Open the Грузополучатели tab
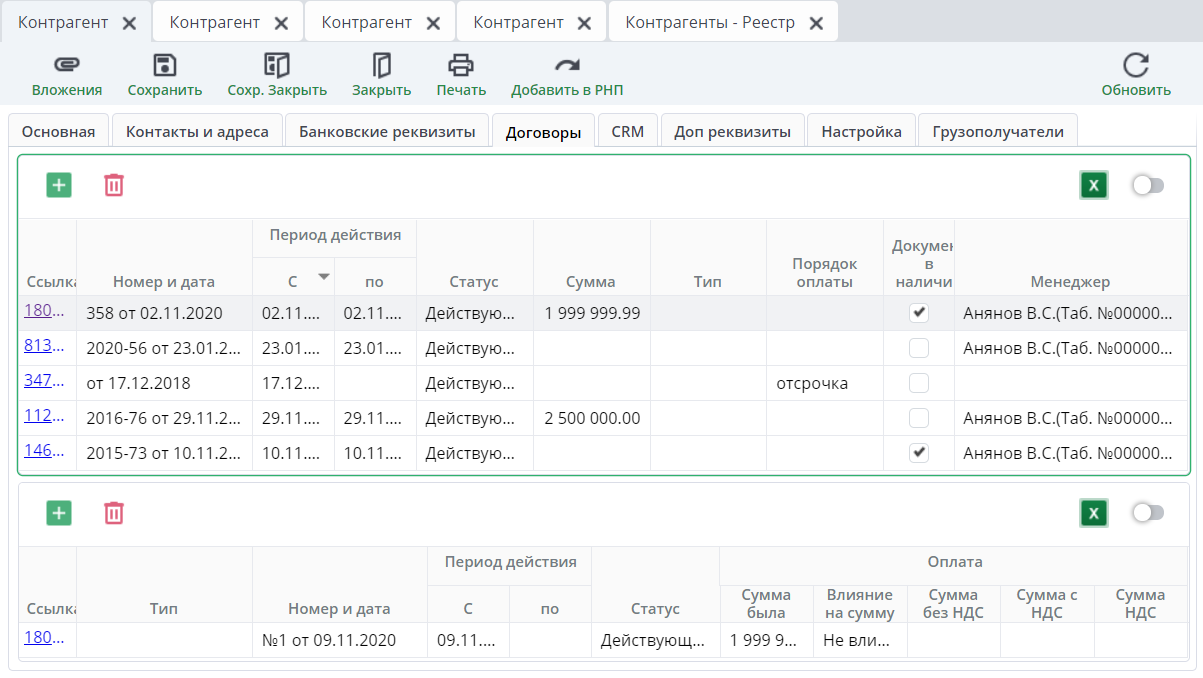Viewport: 1203px width, 678px height. click(x=997, y=132)
